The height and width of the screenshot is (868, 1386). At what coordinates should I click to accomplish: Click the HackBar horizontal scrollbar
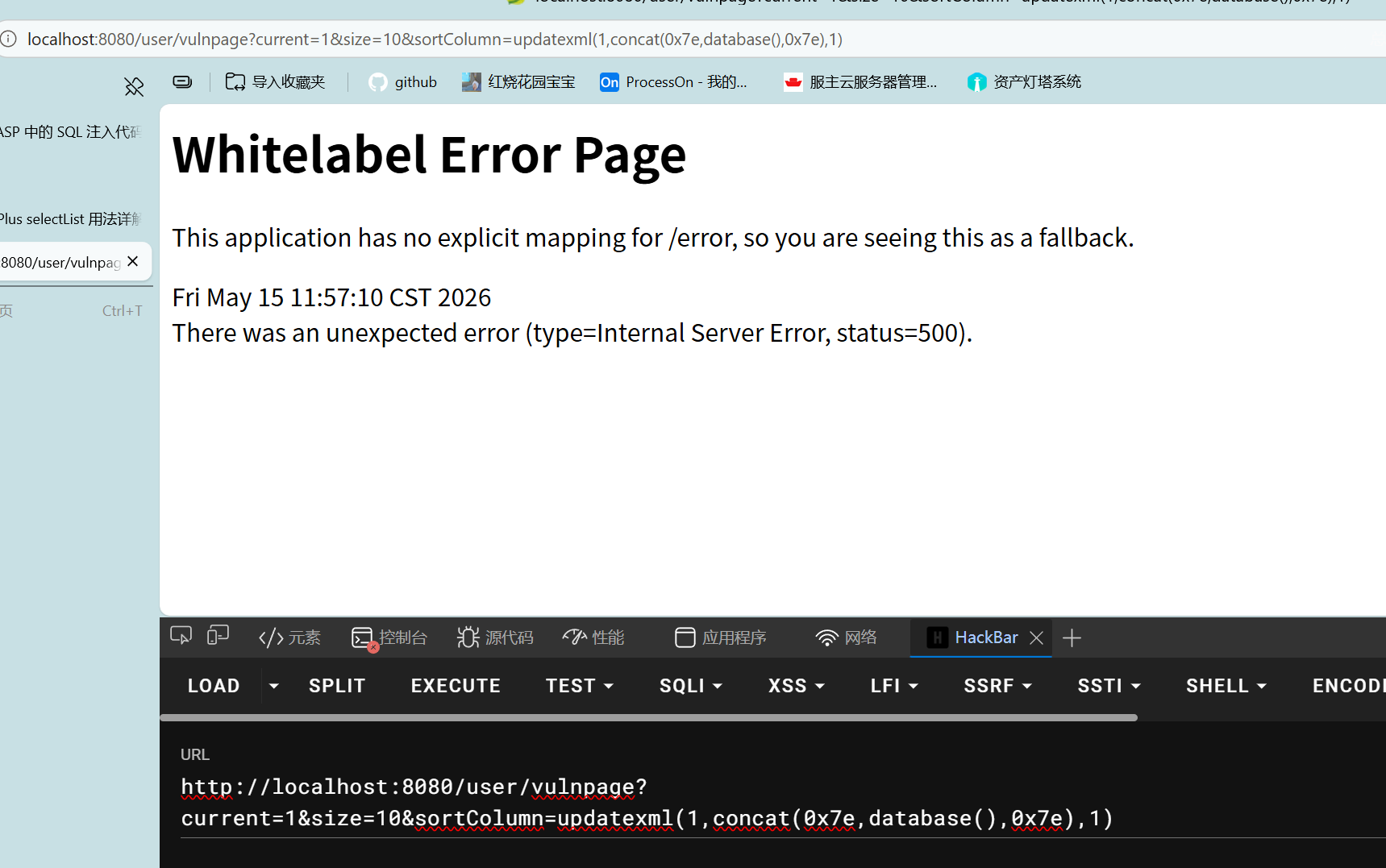tap(648, 717)
